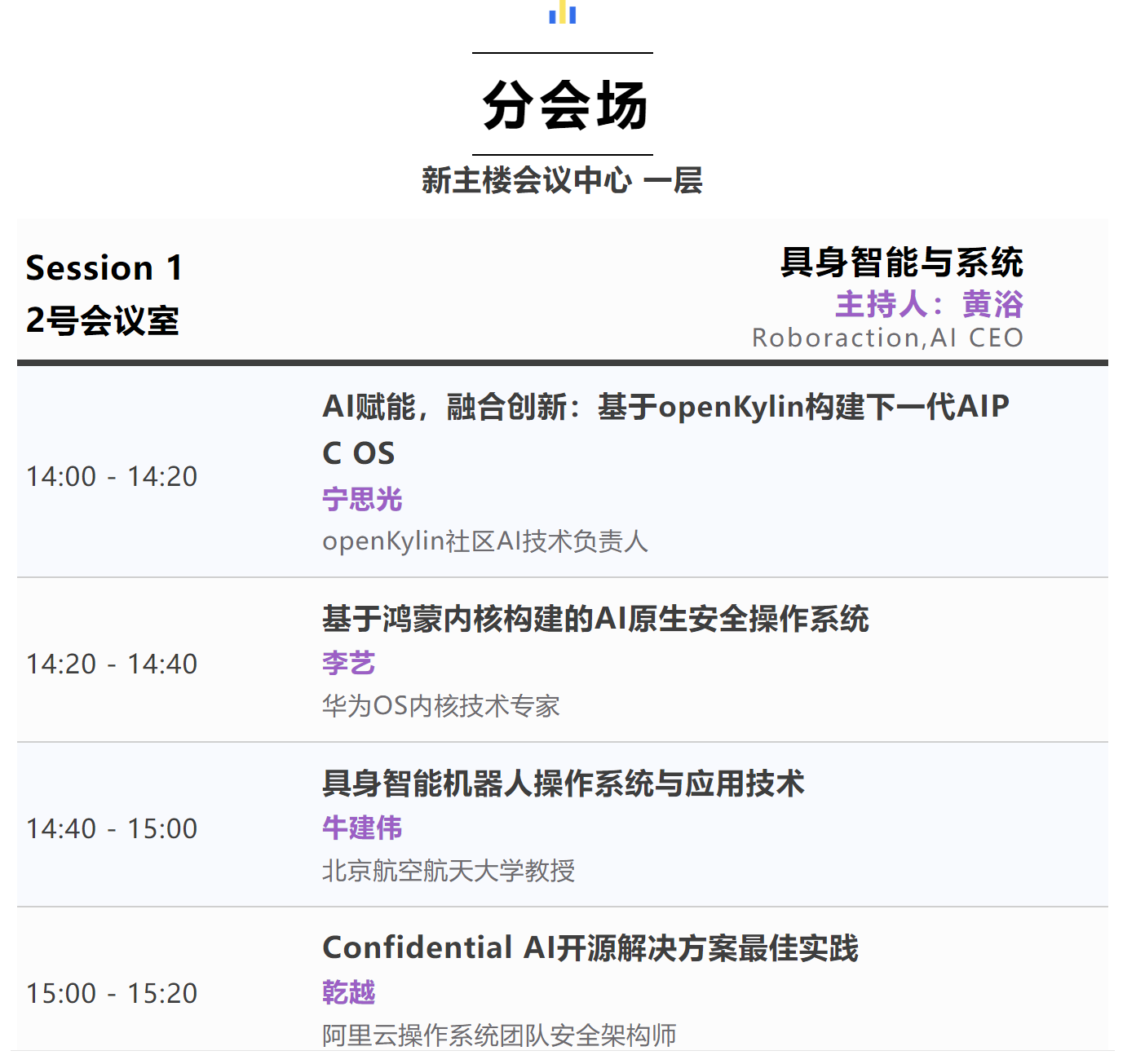Open 具身智能机器人操作系统与应用技术 talk
The image size is (1136, 1064).
564,784
